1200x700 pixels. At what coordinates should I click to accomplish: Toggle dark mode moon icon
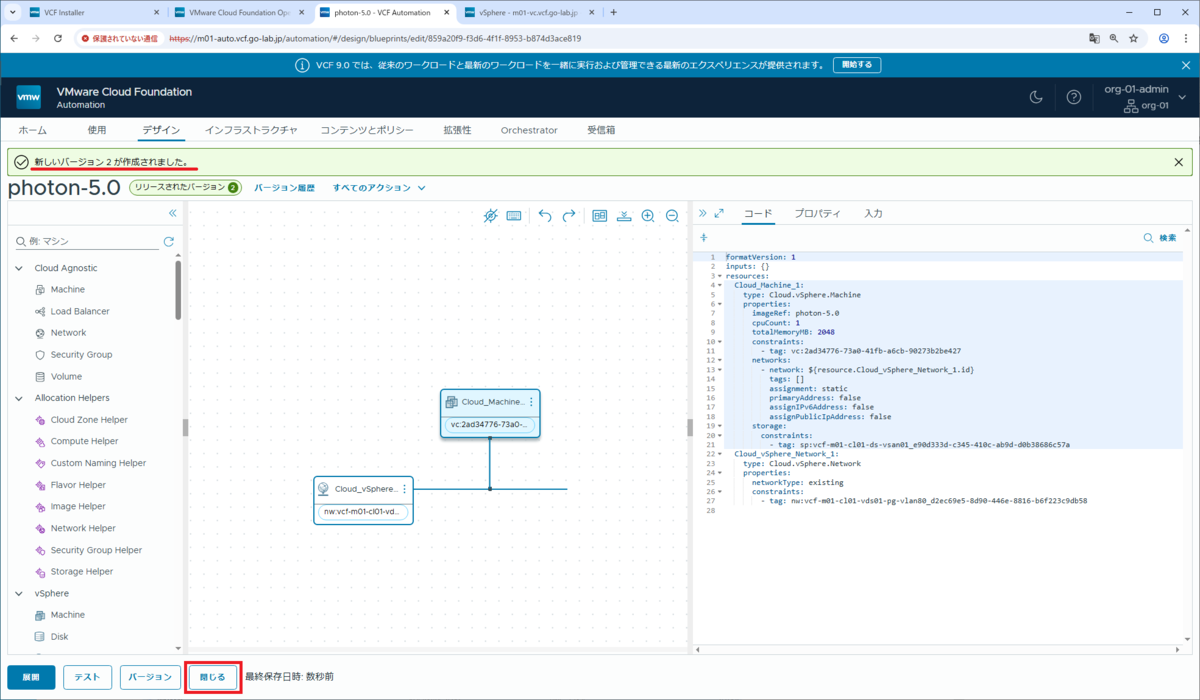click(1037, 97)
